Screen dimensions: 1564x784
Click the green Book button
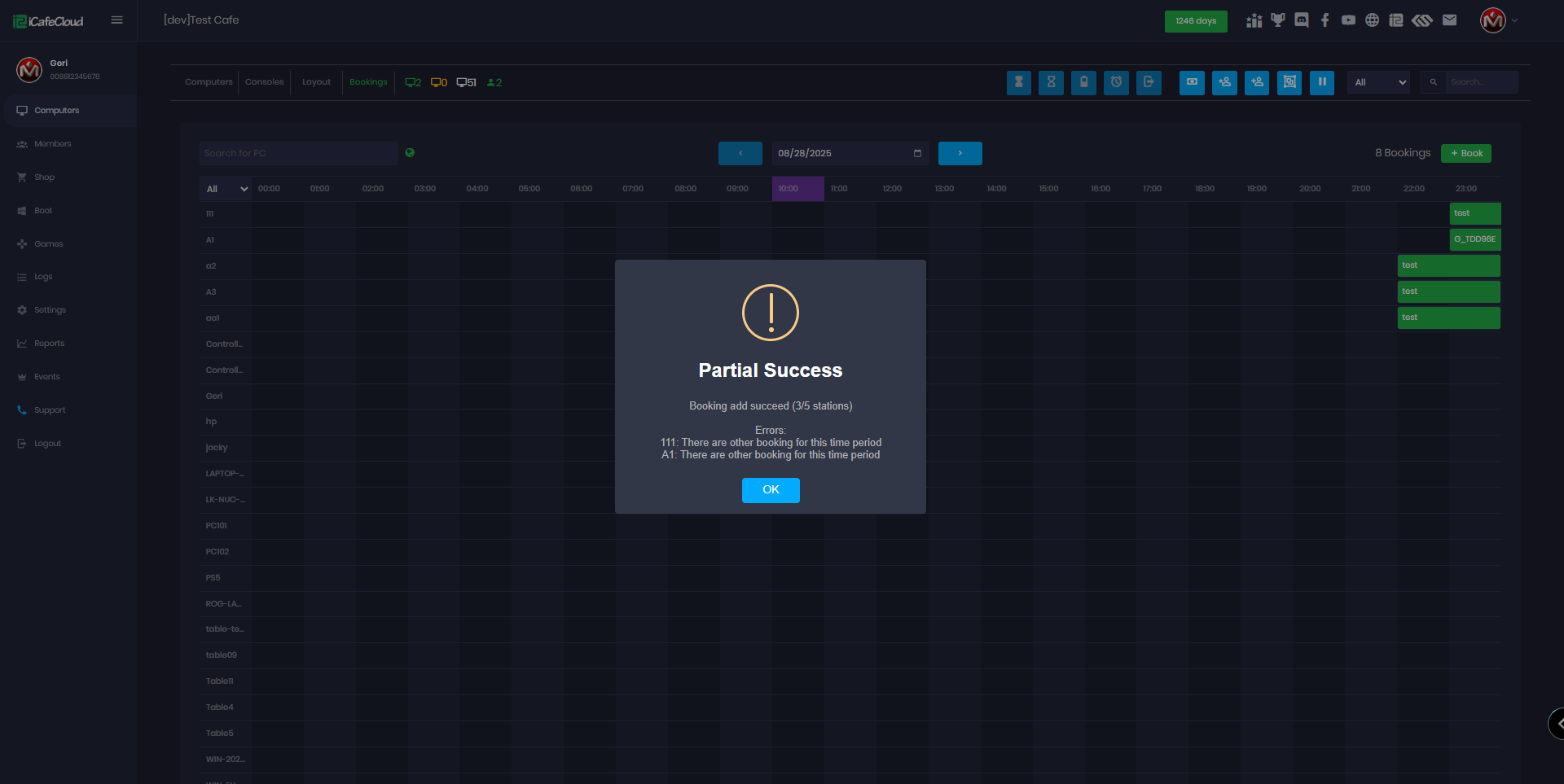[1465, 153]
